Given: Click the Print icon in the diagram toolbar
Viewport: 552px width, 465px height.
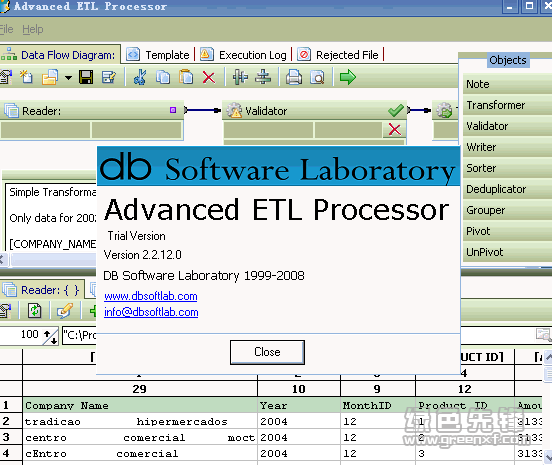Looking at the screenshot, I should coord(294,77).
